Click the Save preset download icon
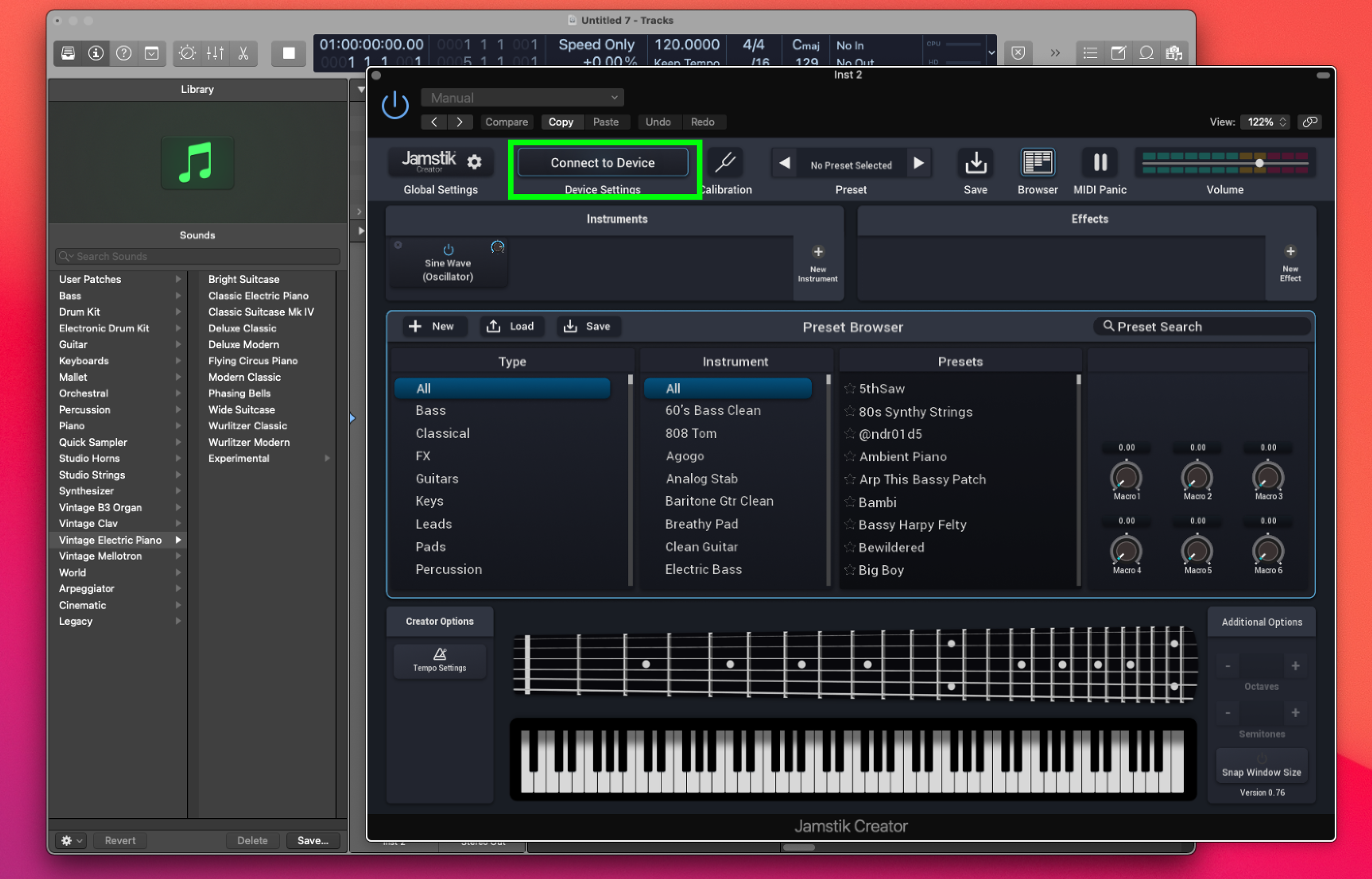This screenshot has width=1372, height=879. point(976,163)
